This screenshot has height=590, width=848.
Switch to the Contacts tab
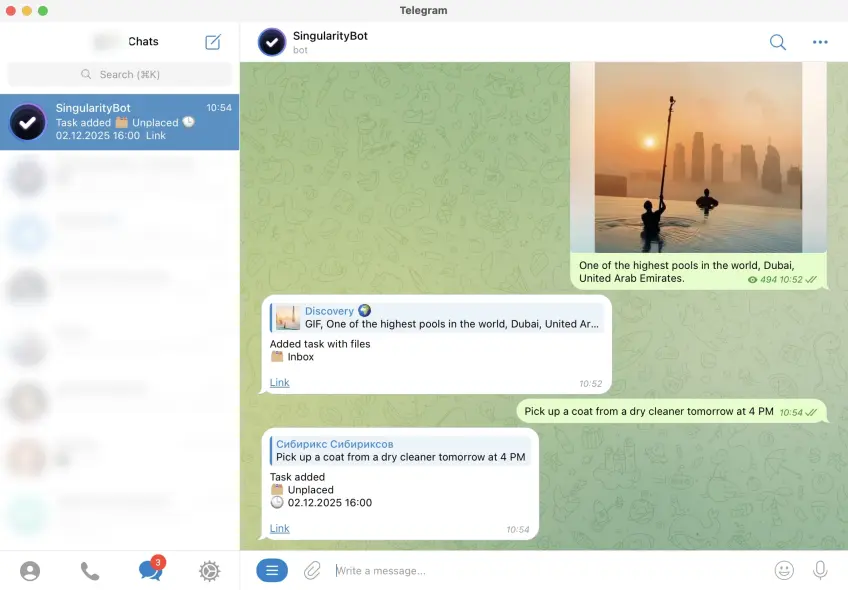(x=30, y=571)
